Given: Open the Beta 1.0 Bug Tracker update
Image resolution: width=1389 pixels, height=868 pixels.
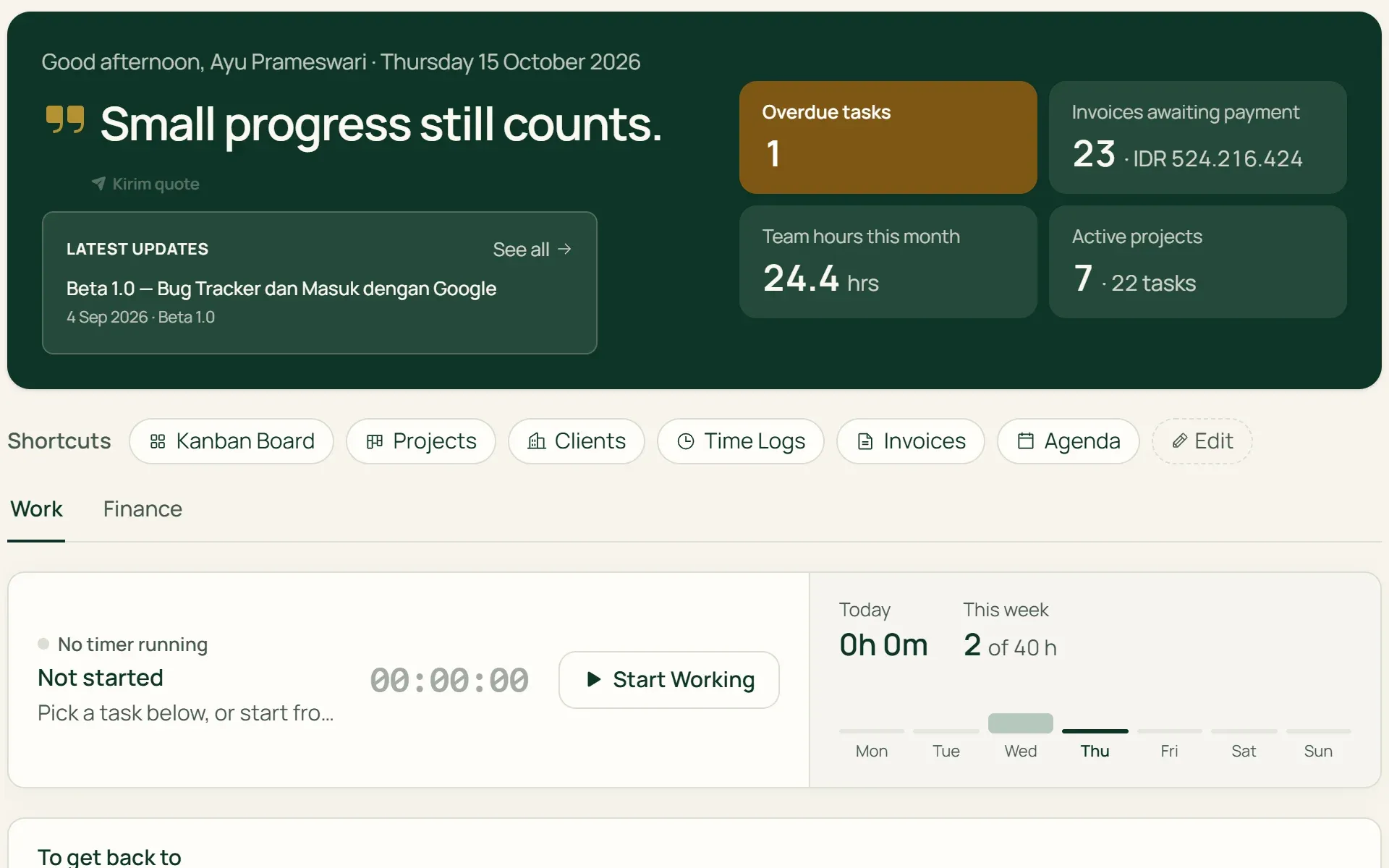Looking at the screenshot, I should pos(281,289).
